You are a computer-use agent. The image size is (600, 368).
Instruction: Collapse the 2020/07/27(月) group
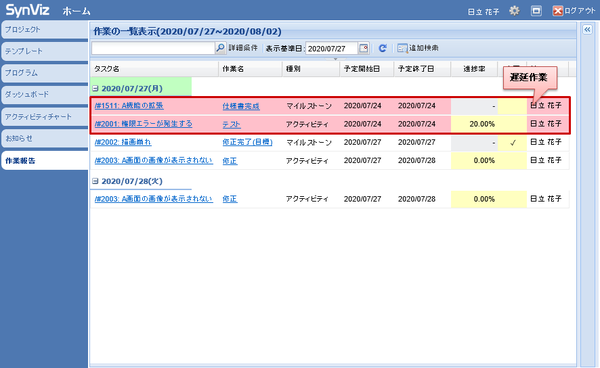[96, 88]
